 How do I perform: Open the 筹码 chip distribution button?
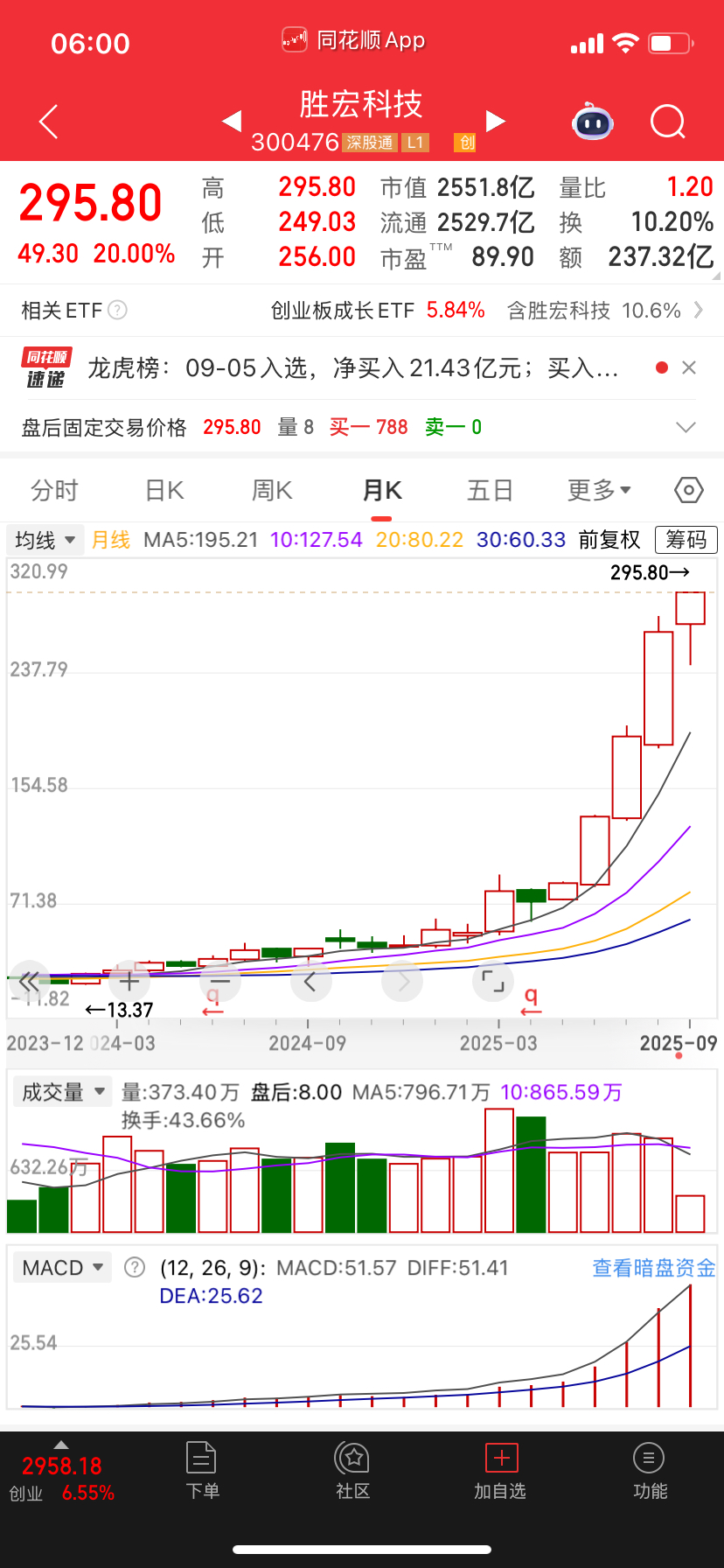pyautogui.click(x=686, y=540)
